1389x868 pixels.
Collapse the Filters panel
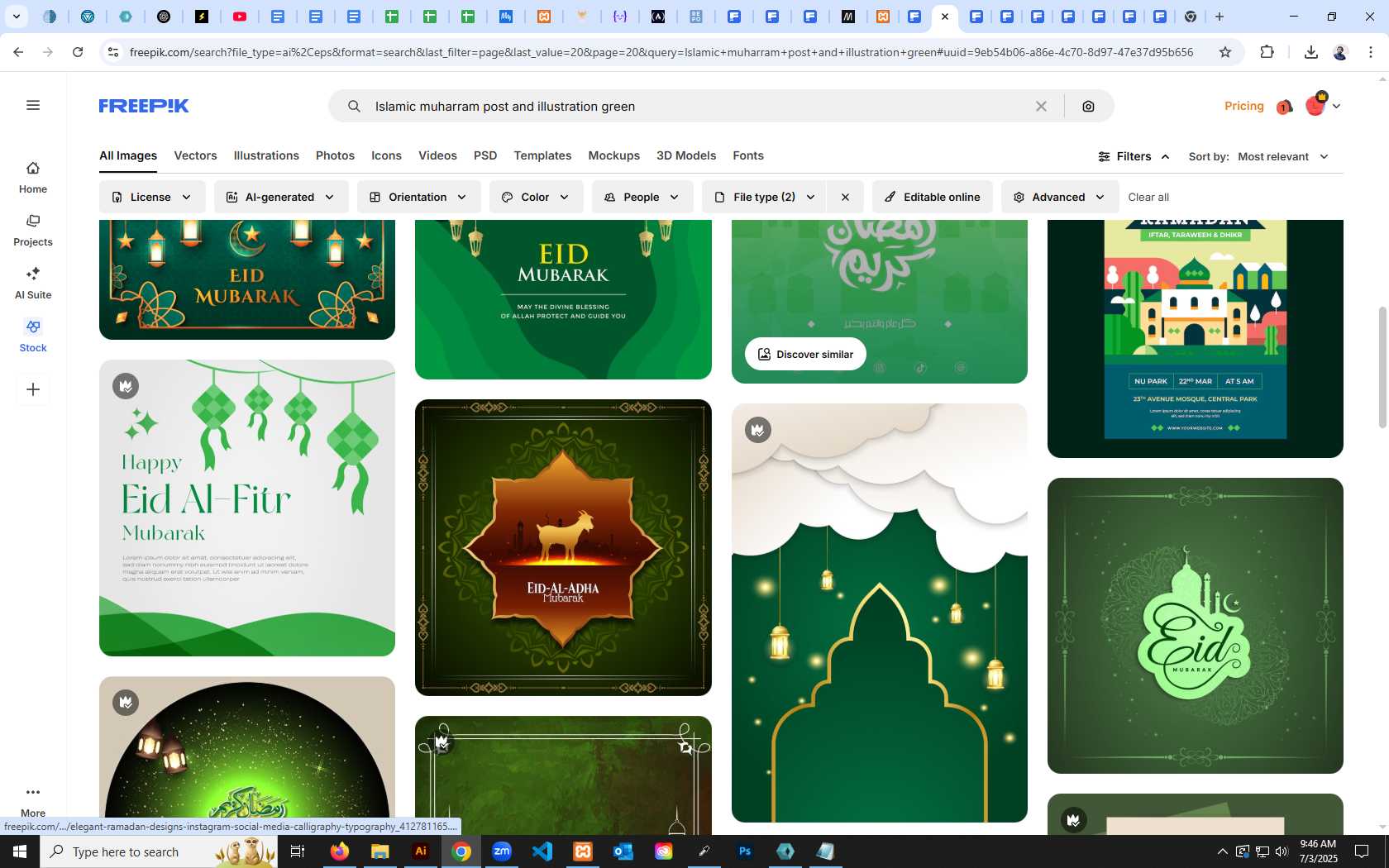tap(1134, 156)
